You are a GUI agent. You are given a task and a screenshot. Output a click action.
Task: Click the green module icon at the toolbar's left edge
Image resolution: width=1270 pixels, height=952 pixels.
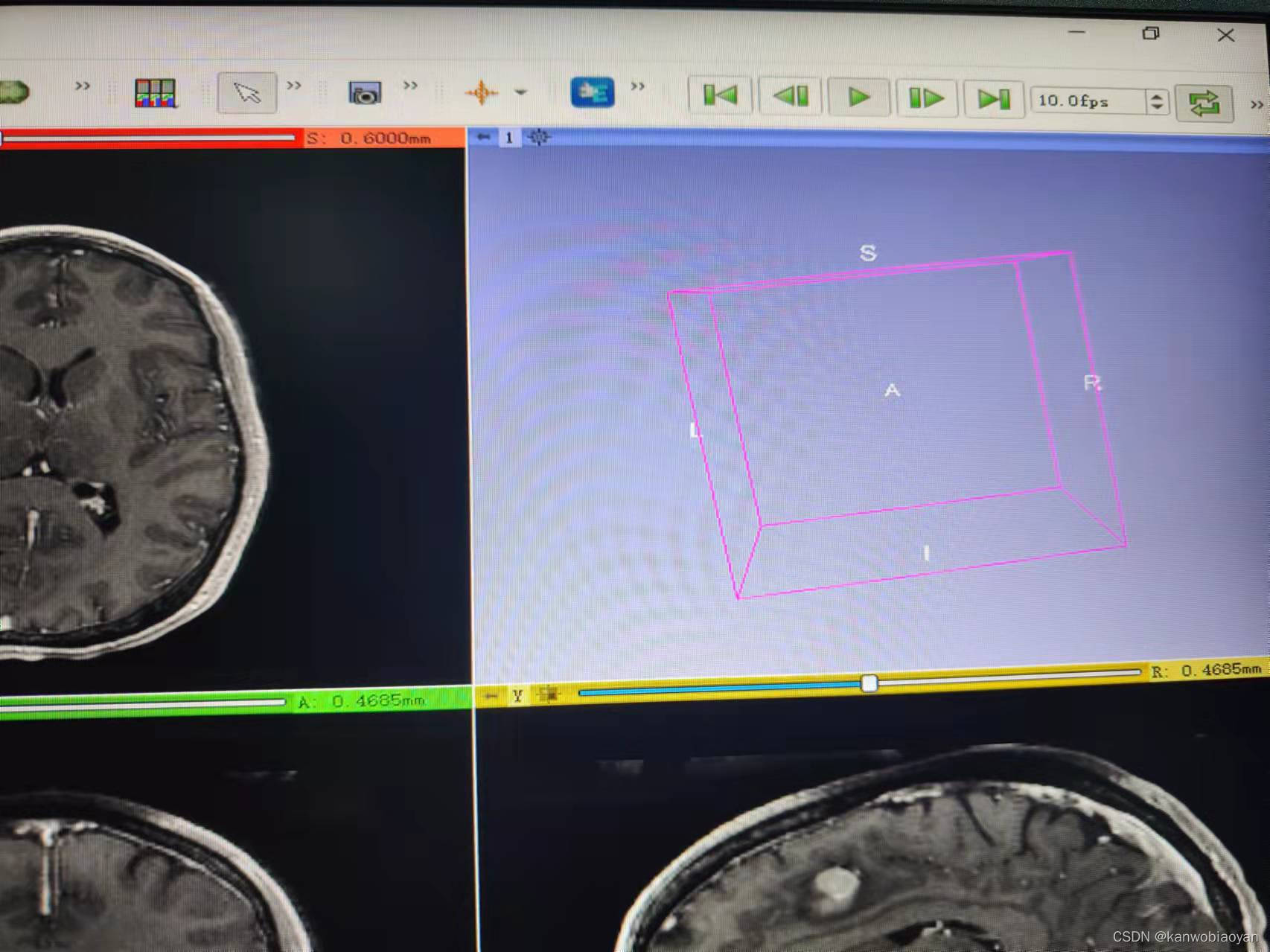coord(13,92)
